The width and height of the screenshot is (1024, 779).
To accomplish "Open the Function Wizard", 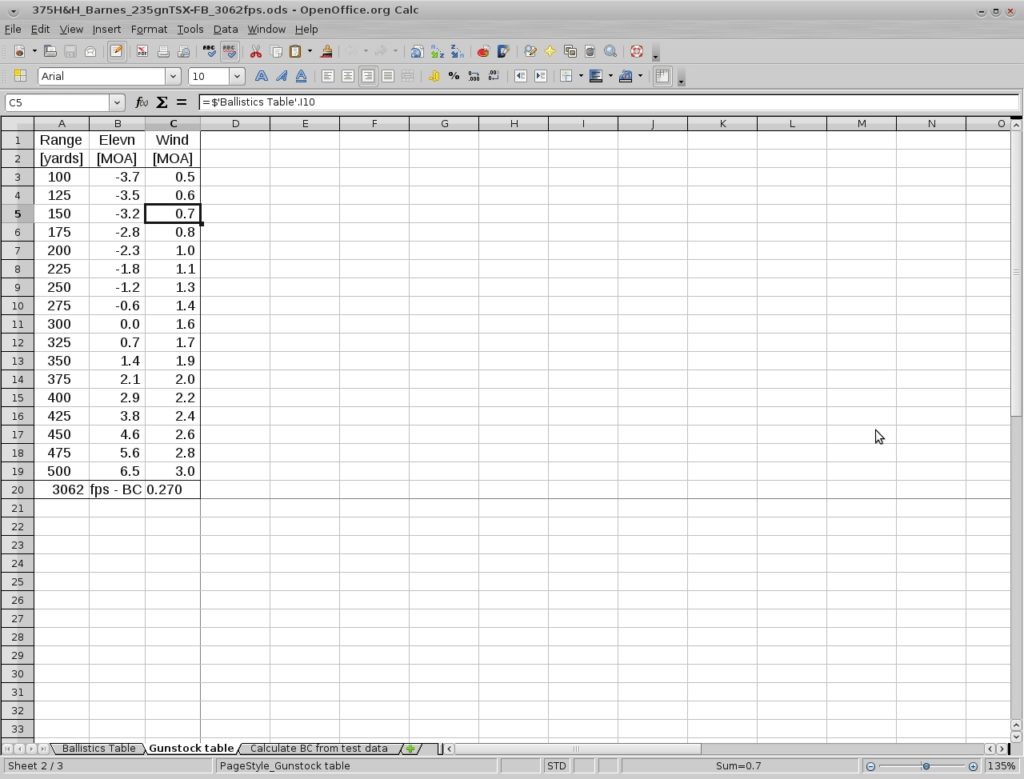I will pos(142,101).
